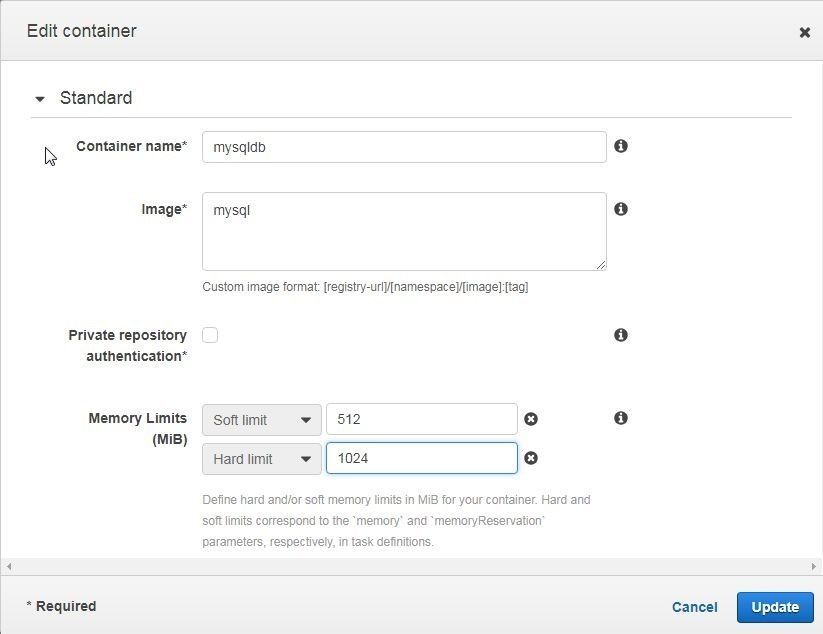The height and width of the screenshot is (634, 823).
Task: Click the horizontal scrollbar left arrow
Action: pos(9,567)
